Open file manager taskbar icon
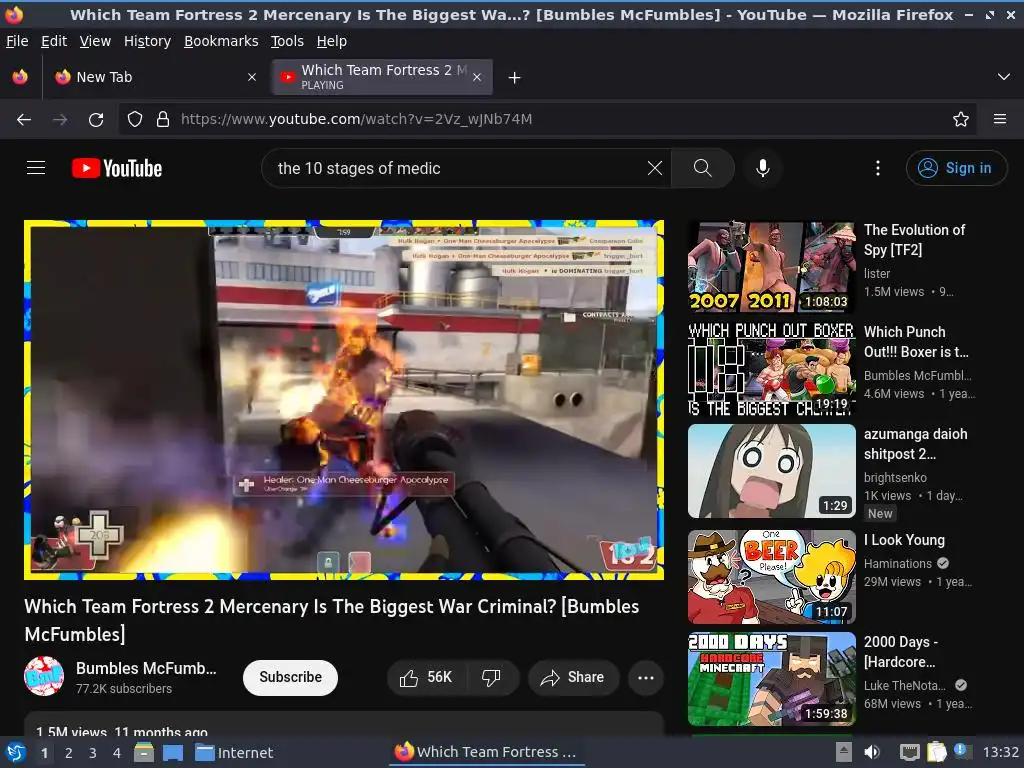1024x768 pixels. [144, 752]
